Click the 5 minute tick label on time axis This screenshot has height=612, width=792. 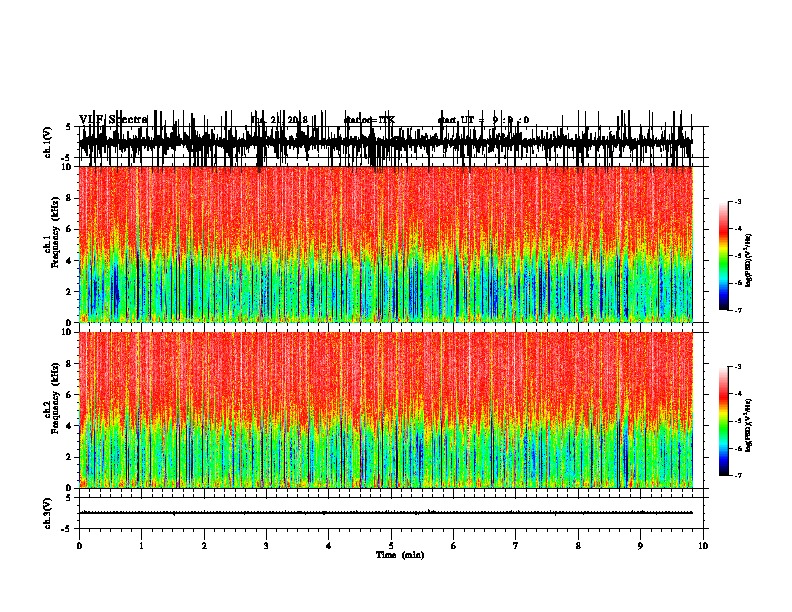391,546
